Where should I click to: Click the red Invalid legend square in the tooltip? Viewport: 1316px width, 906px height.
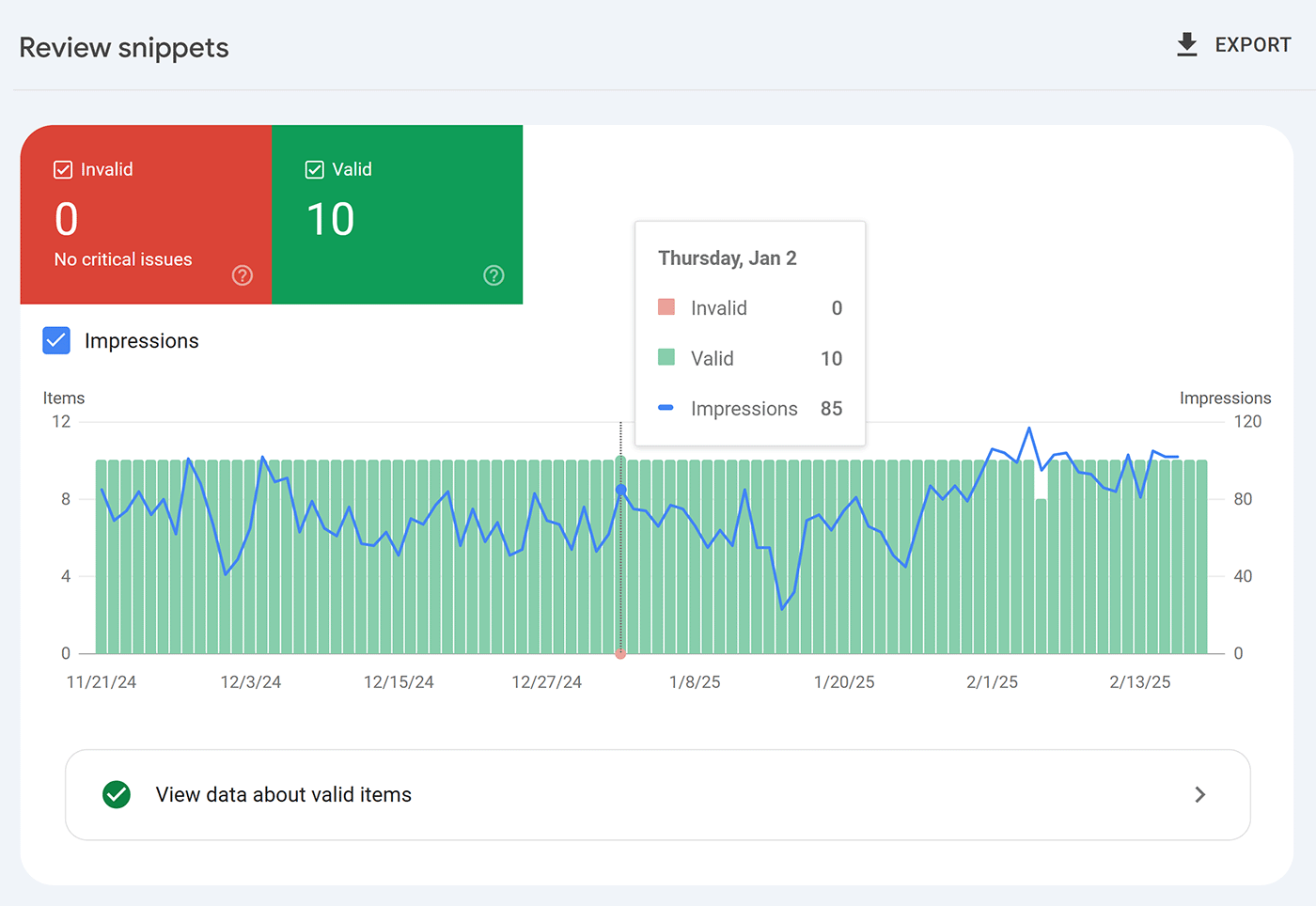tap(666, 307)
